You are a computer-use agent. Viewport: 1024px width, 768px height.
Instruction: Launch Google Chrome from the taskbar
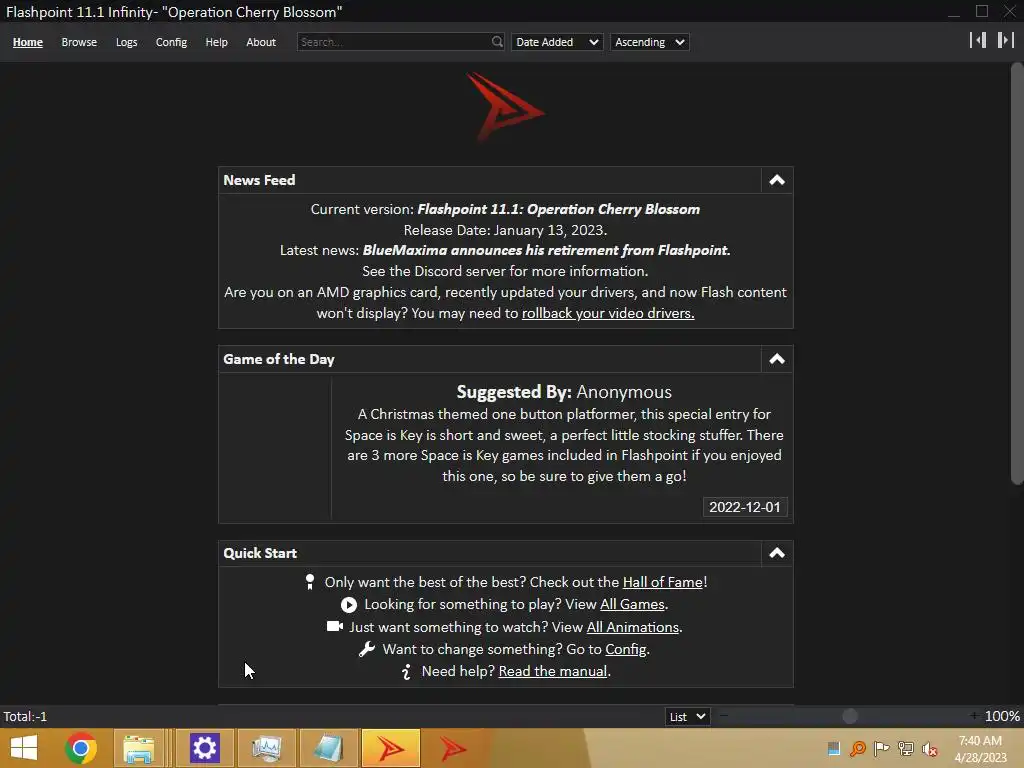[81, 748]
